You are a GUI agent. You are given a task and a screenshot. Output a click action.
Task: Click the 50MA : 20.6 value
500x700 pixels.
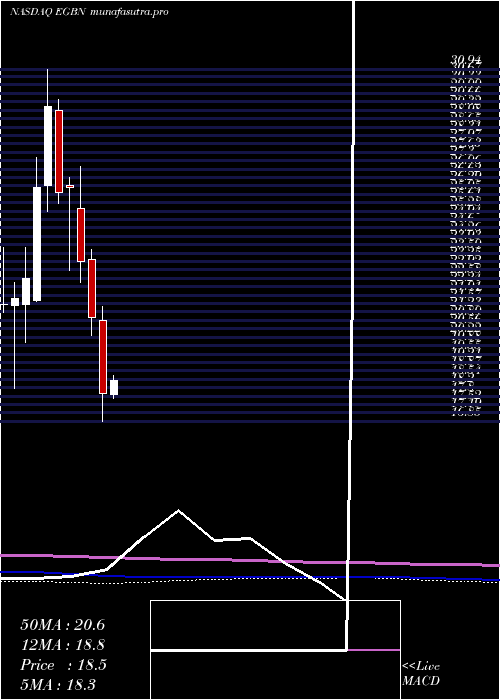62,625
